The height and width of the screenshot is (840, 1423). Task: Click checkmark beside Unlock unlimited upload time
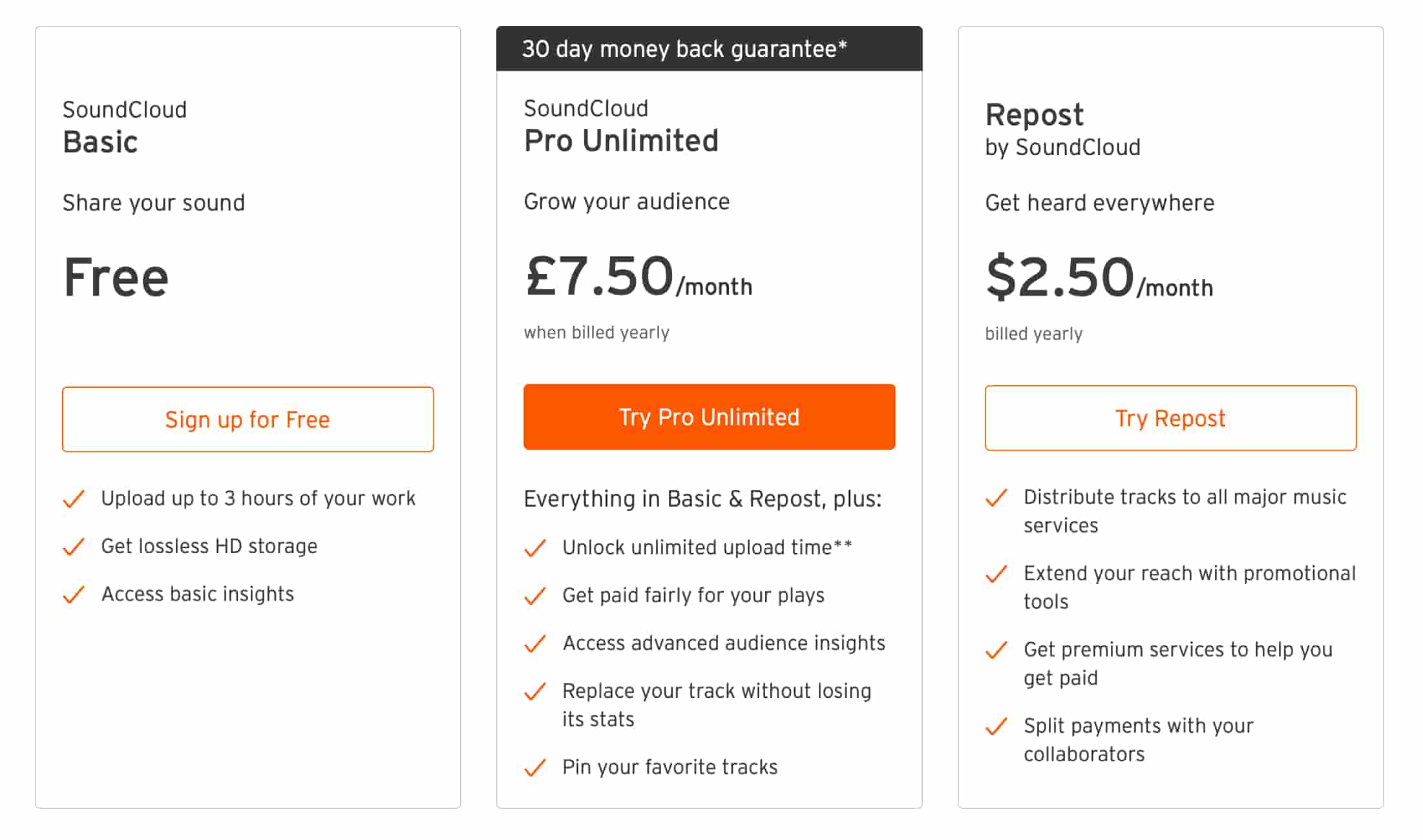point(535,548)
